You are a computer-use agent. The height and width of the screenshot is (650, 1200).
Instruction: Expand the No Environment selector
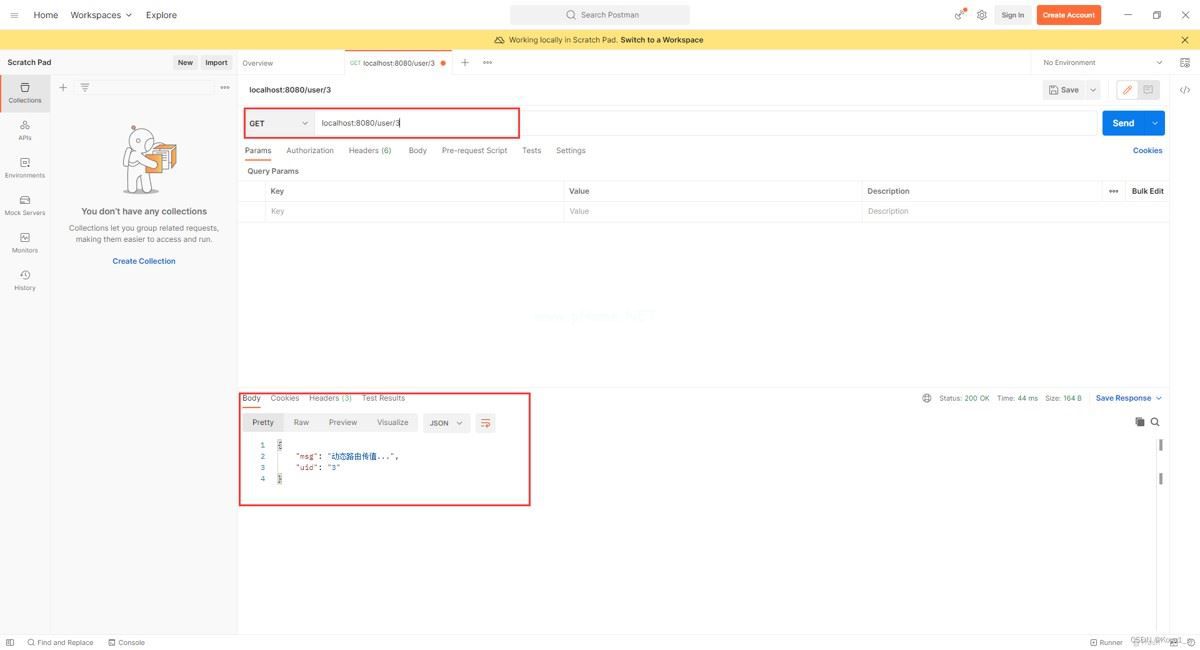point(1102,62)
